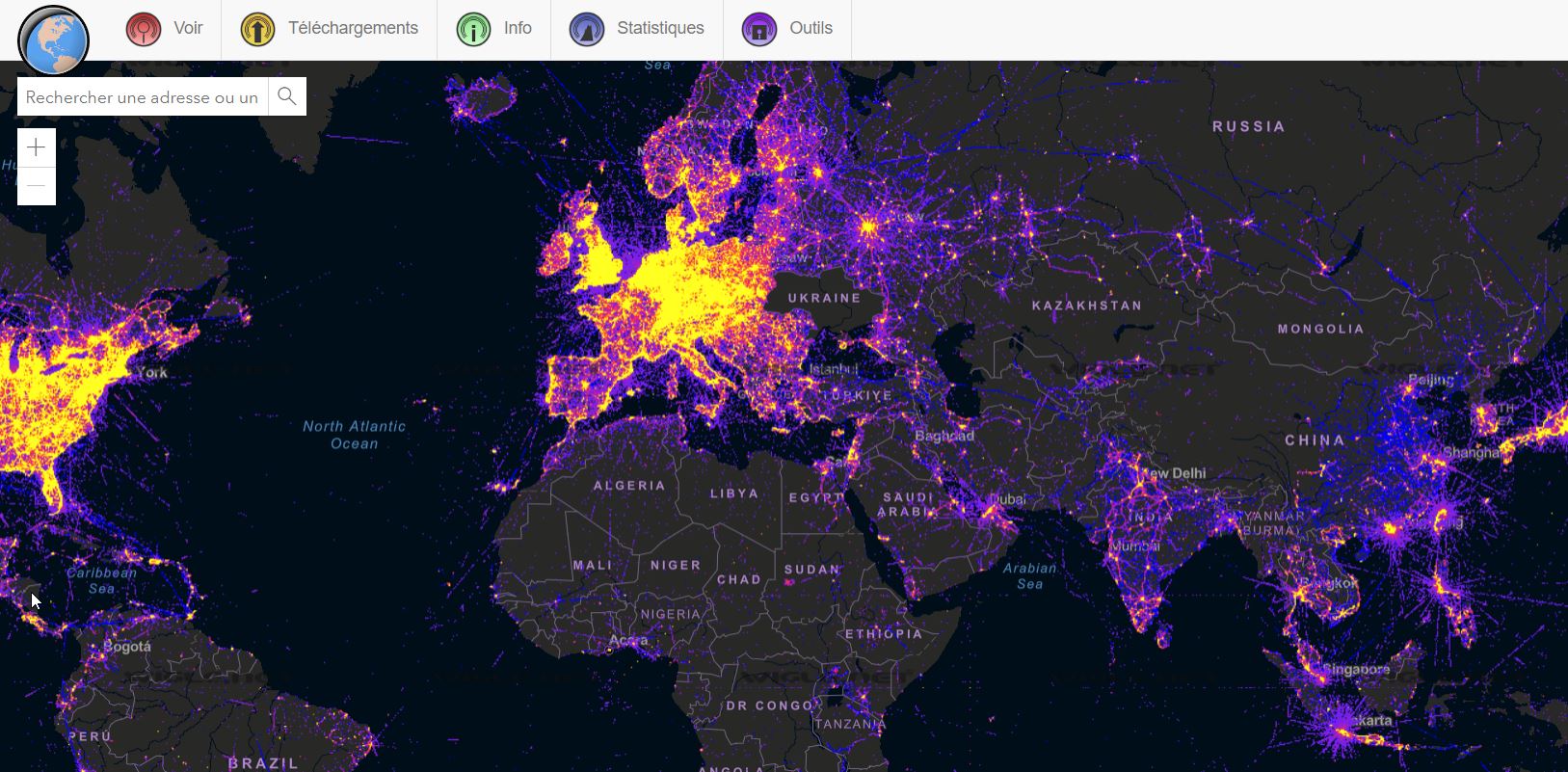Click the Arabian Sea label
The width and height of the screenshot is (1568, 772).
pos(1029,575)
